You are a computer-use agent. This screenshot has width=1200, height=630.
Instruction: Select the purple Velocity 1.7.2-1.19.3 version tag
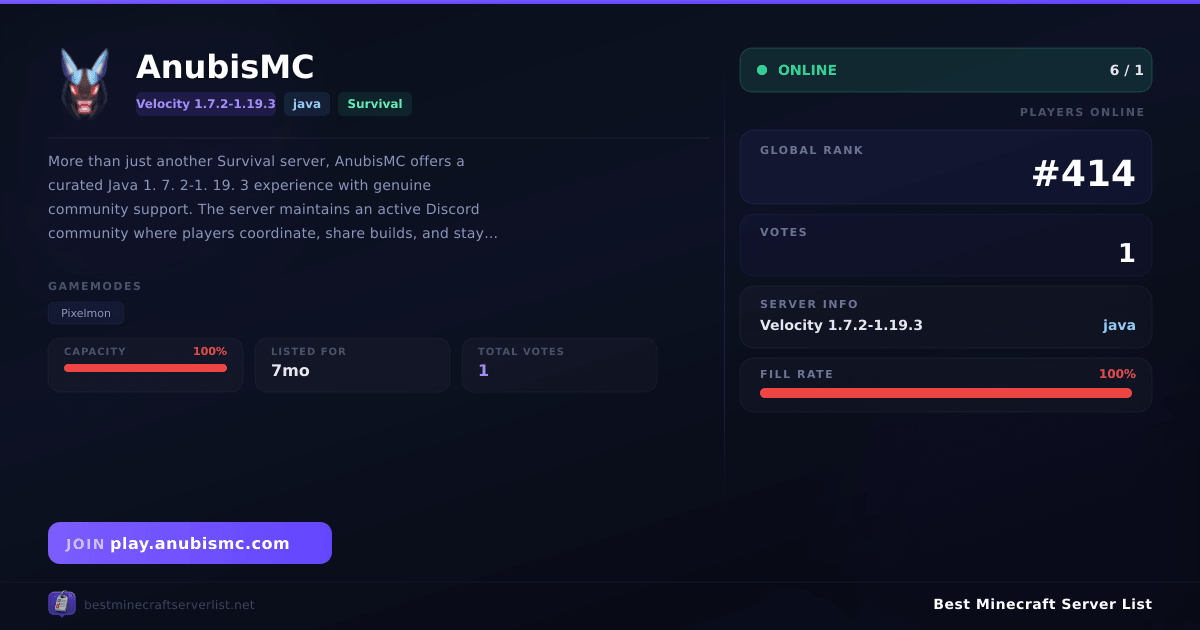[206, 104]
